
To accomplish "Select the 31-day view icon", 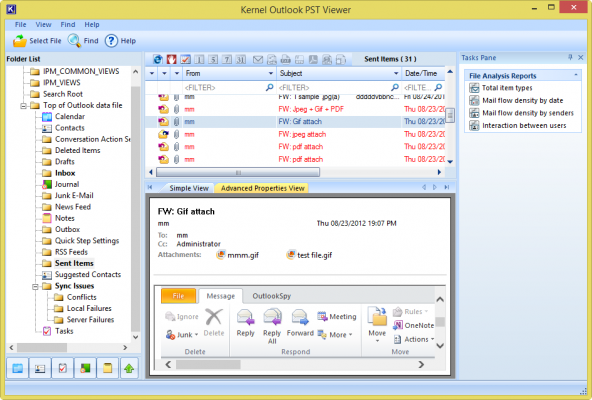I will tap(240, 59).
